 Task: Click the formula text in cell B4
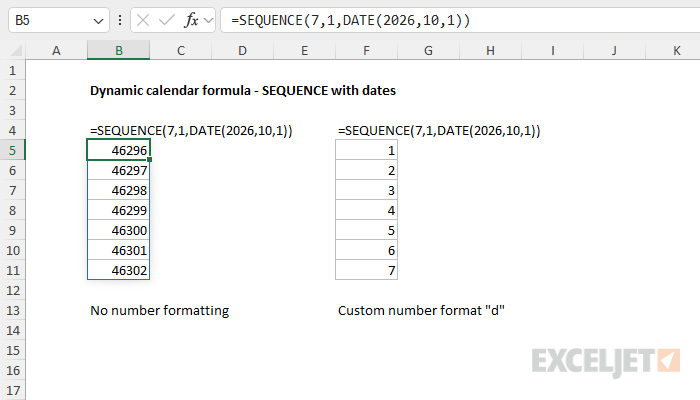(x=191, y=131)
